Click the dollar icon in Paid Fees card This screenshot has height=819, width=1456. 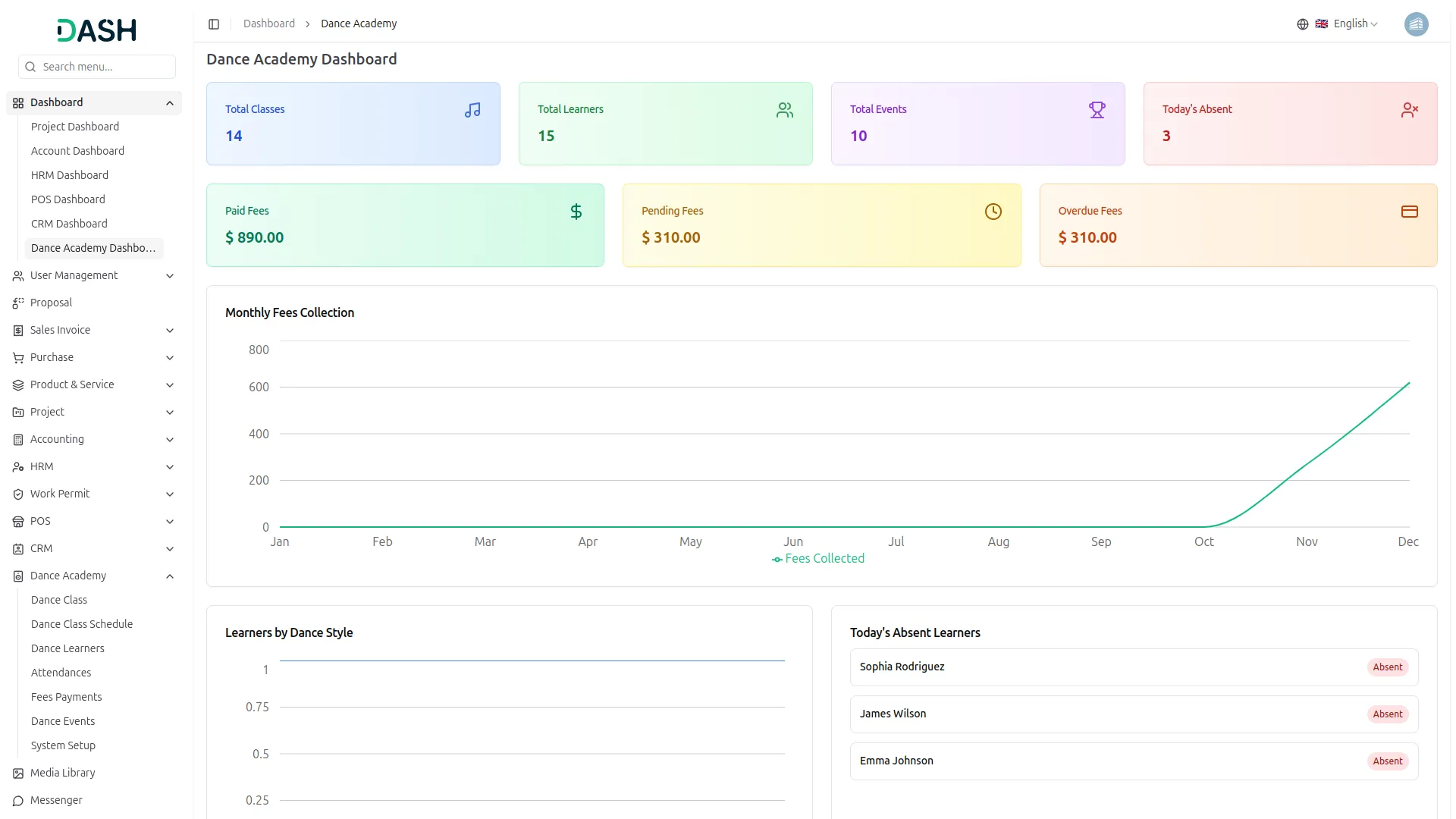tap(576, 212)
